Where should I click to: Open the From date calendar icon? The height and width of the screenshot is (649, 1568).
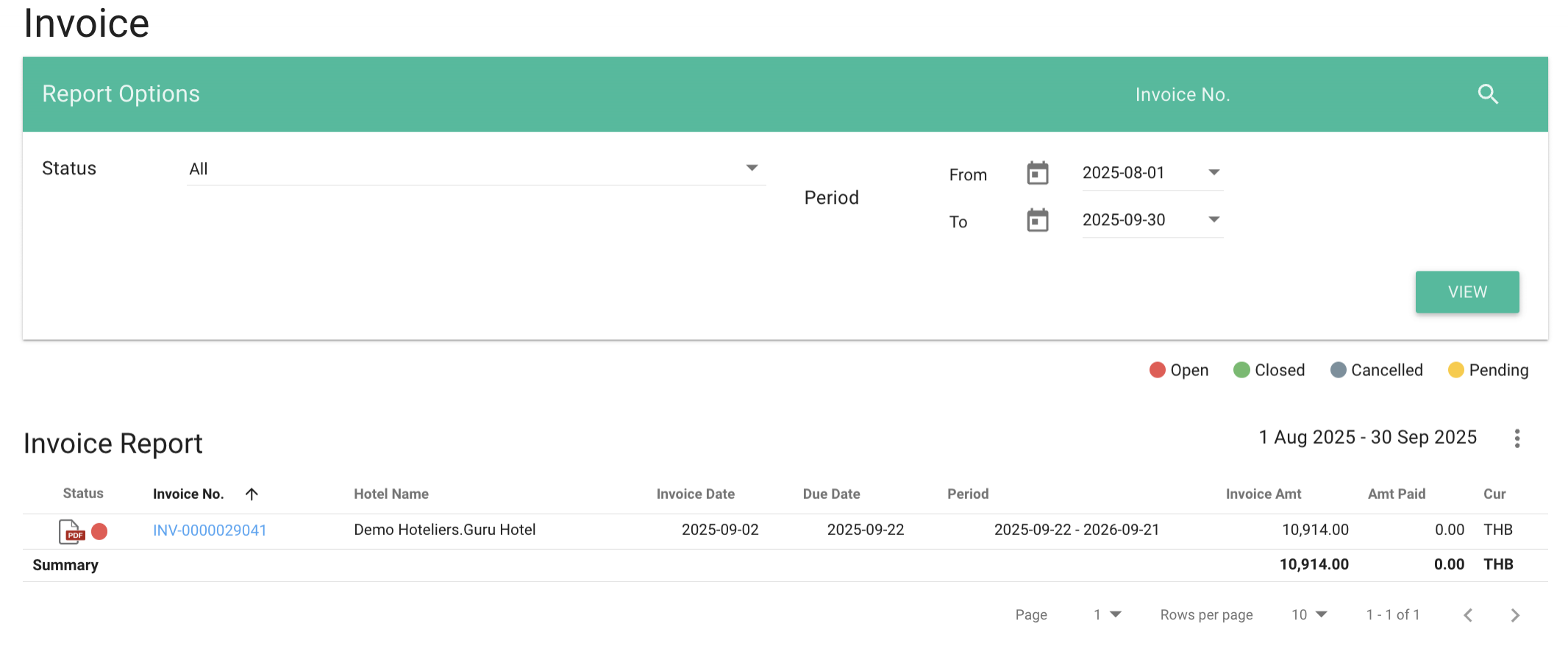pyautogui.click(x=1037, y=173)
